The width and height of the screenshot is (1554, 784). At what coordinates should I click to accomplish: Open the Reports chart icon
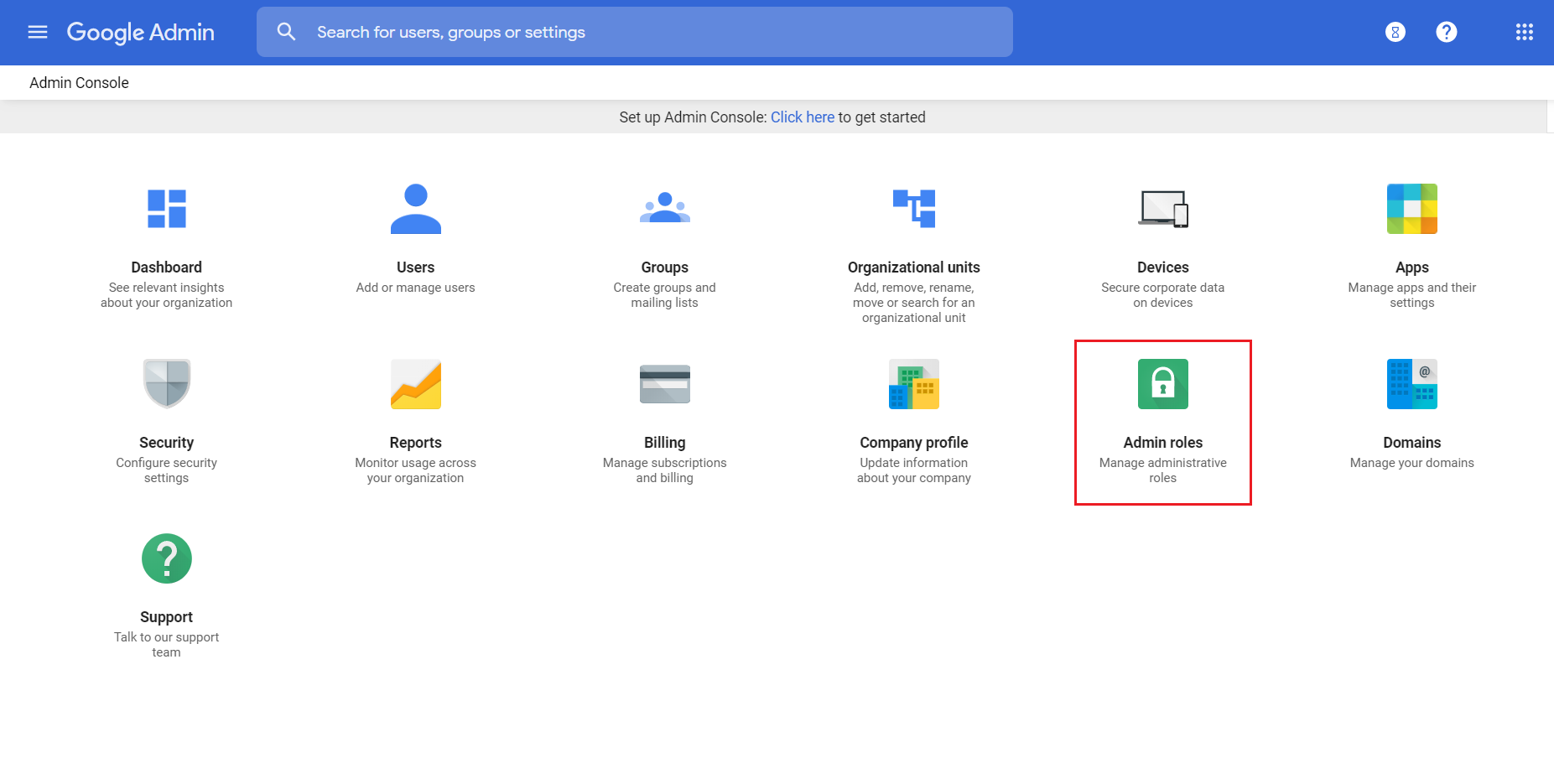415,384
